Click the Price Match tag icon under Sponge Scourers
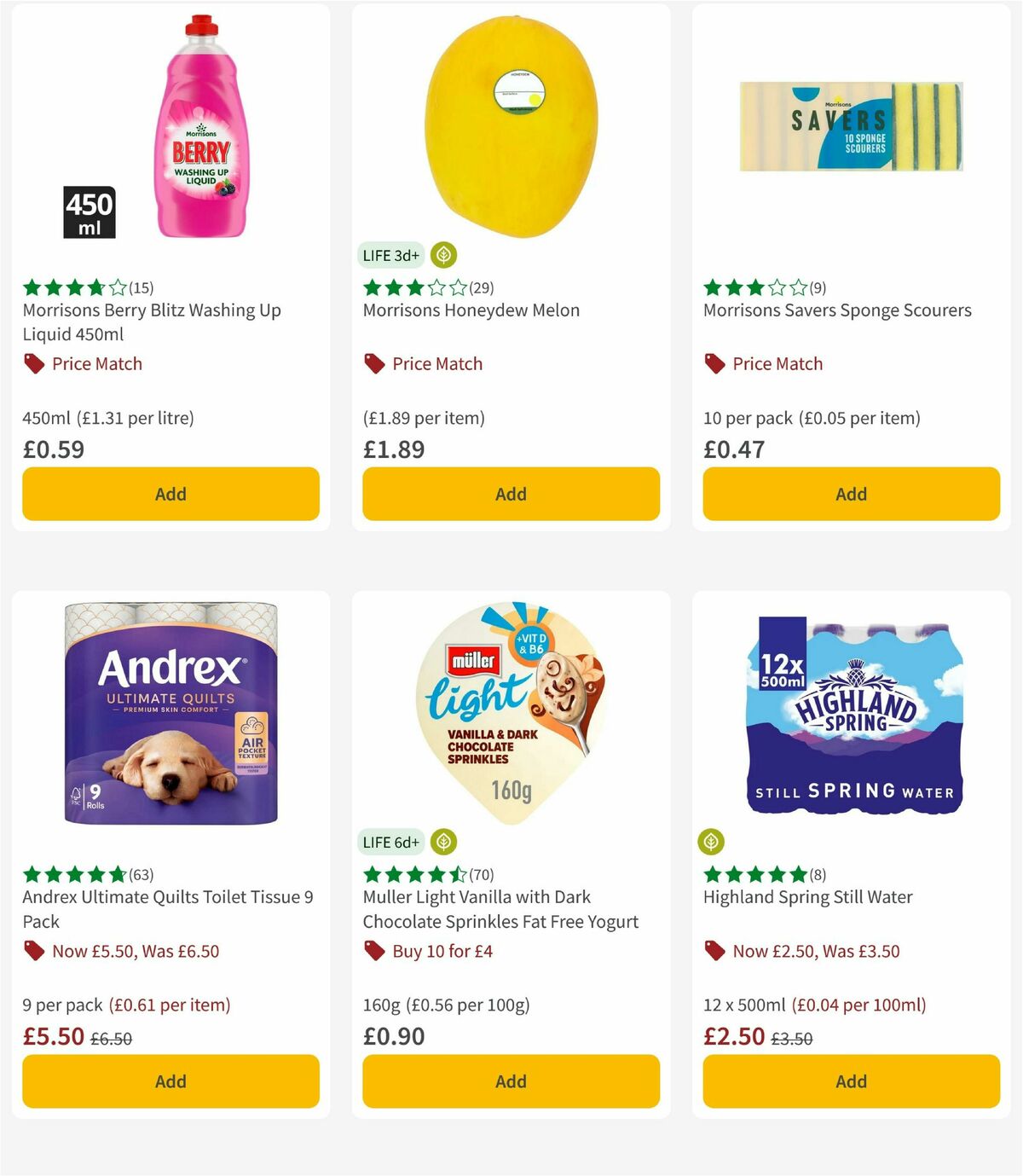The width and height of the screenshot is (1023, 1176). click(714, 363)
